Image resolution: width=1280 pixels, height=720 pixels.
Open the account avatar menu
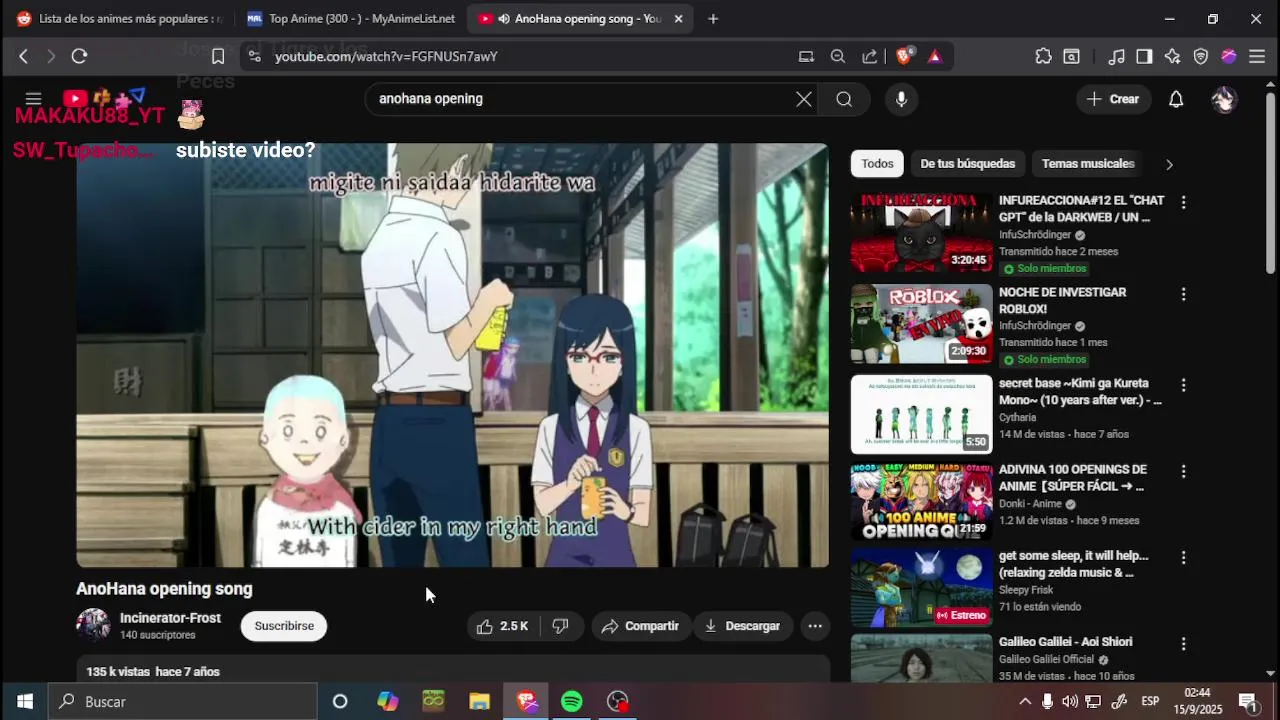[x=1224, y=99]
